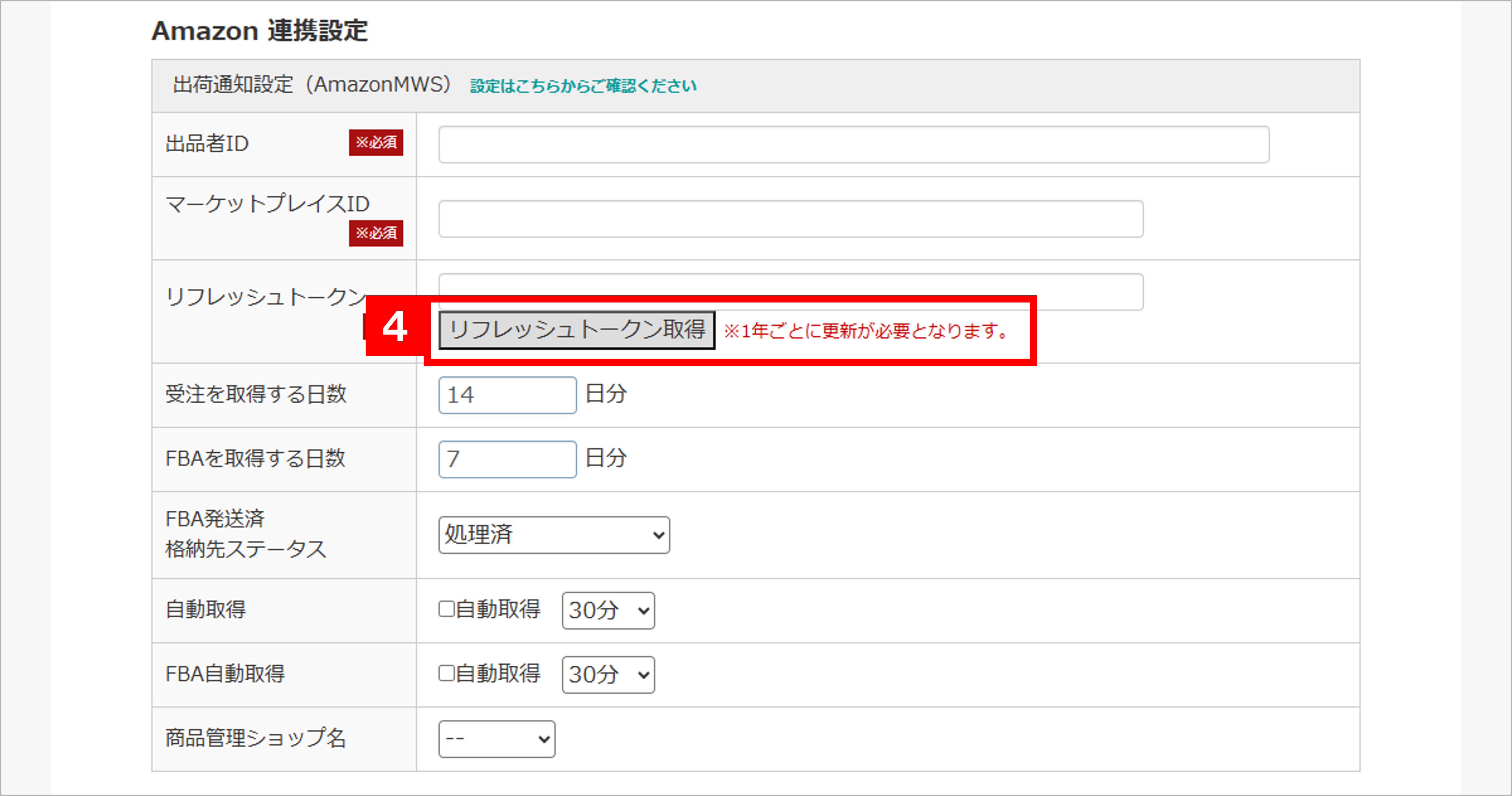Focus the FBAを取得する日数 field showing 7

507,459
